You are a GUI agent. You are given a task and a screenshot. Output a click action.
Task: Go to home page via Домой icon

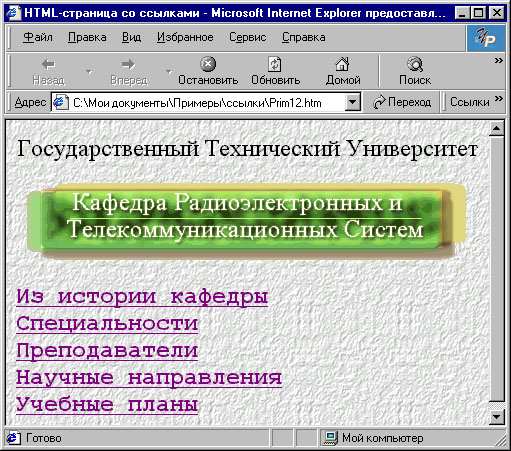coord(342,64)
